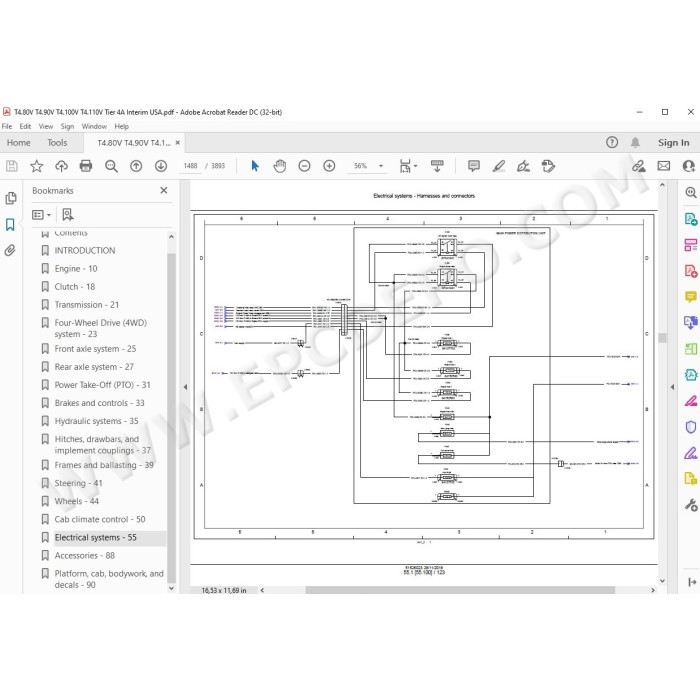Viewport: 700px width, 700px height.
Task: Open bookmarks options dropdown menu
Action: tap(42, 215)
